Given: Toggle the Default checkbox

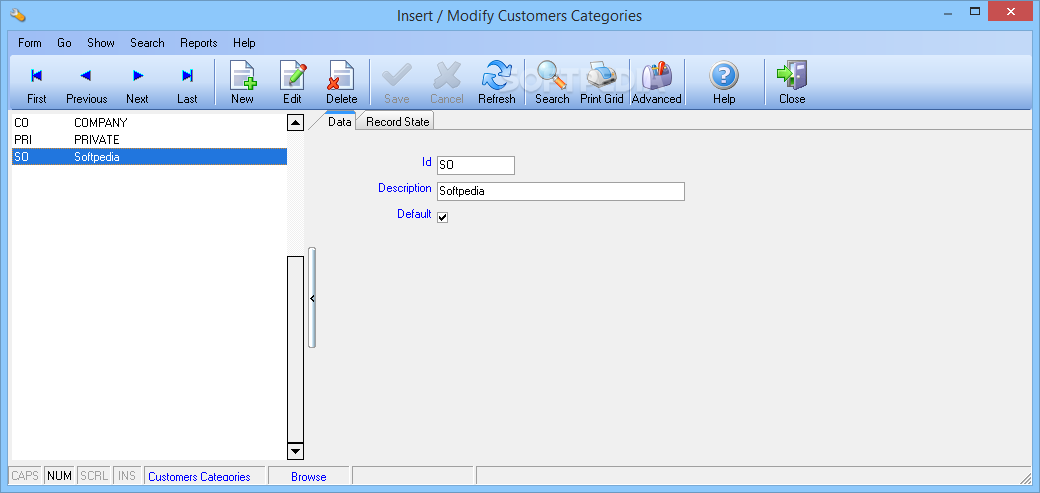Looking at the screenshot, I should pyautogui.click(x=442, y=217).
